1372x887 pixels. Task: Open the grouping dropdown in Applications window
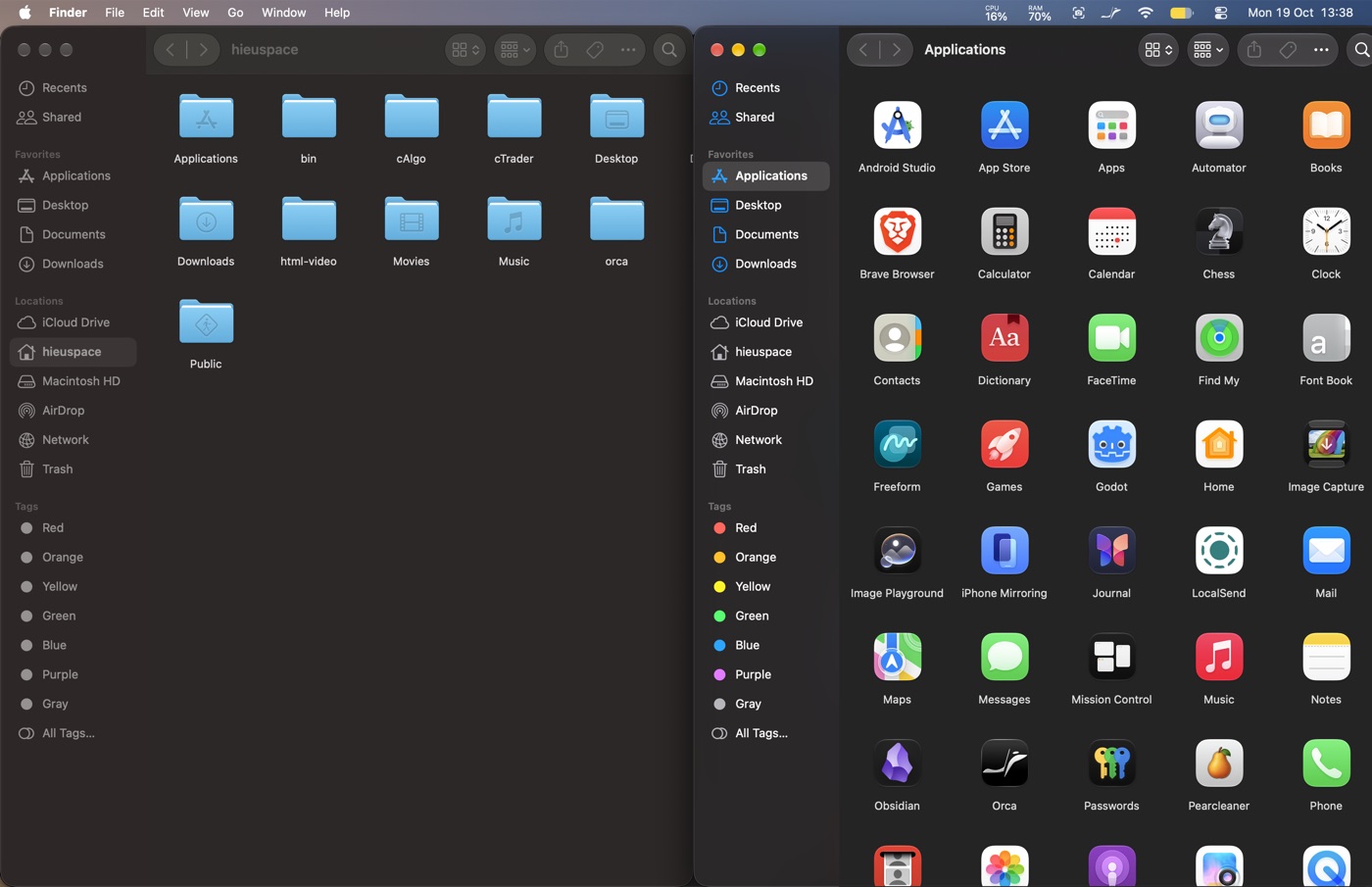coord(1208,50)
